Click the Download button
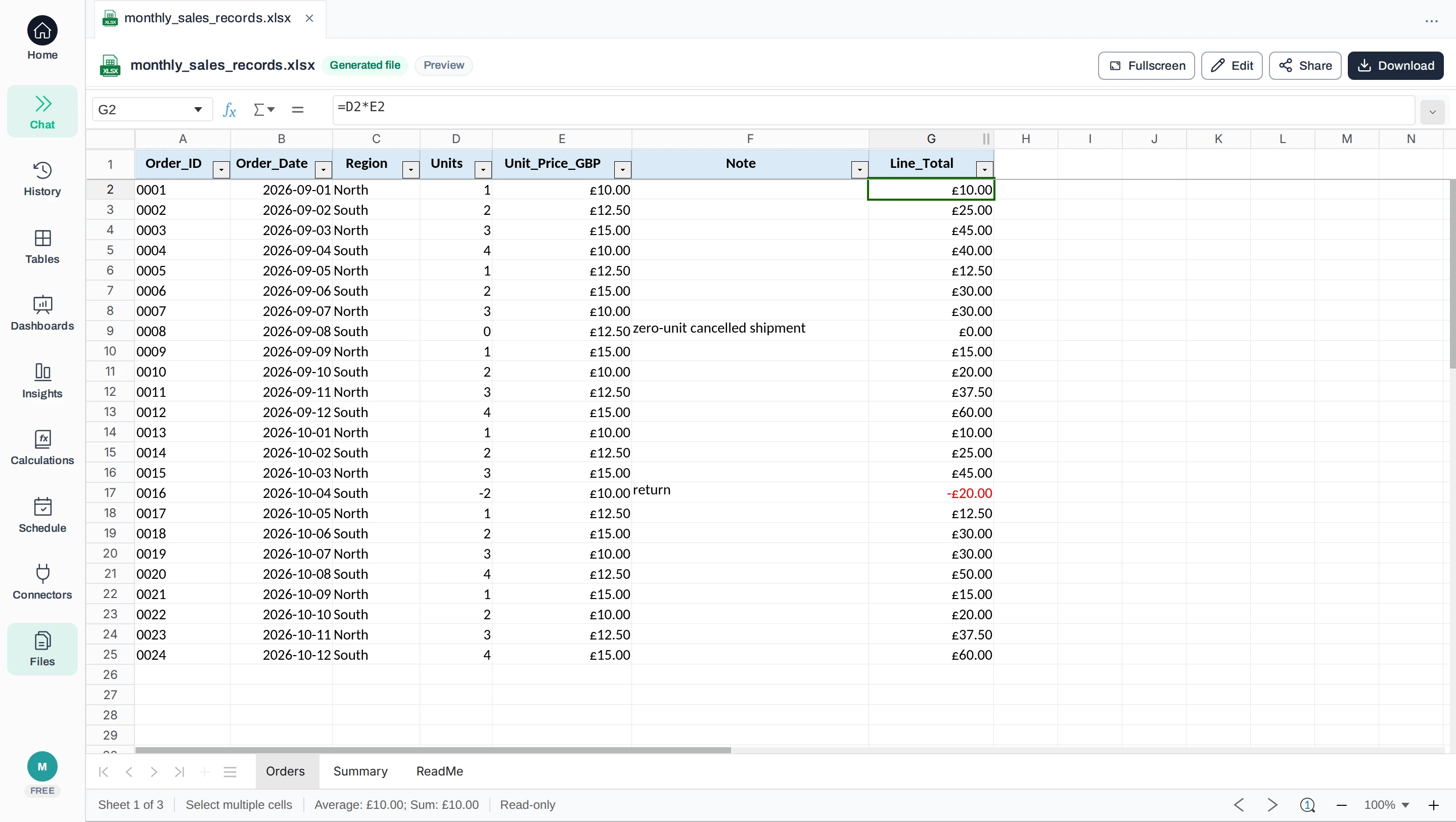1456x822 pixels. (x=1395, y=66)
